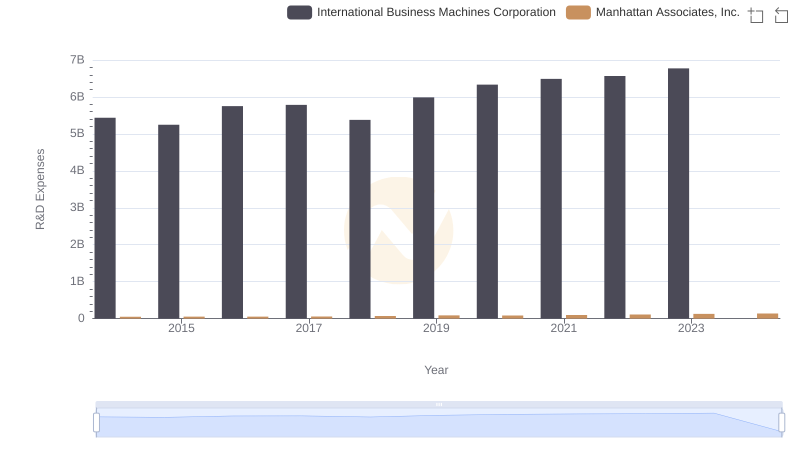Click the y-axis label 7B
The height and width of the screenshot is (461, 800).
click(x=77, y=60)
